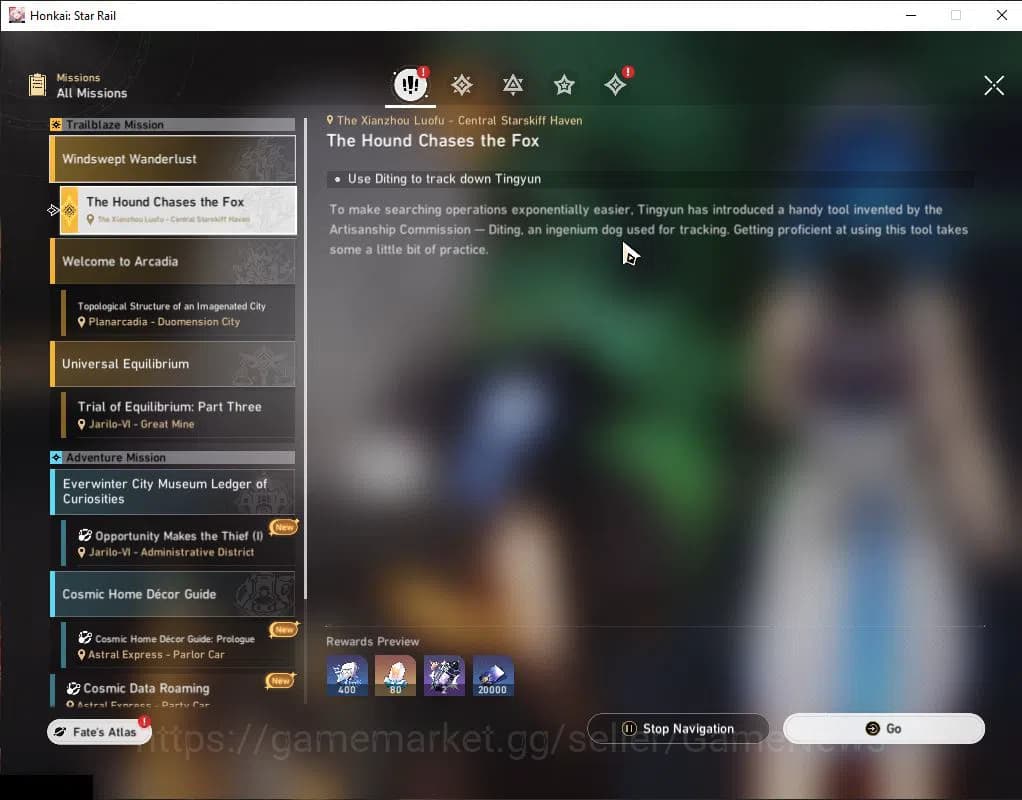Open Fate's Atlas button

[100, 732]
